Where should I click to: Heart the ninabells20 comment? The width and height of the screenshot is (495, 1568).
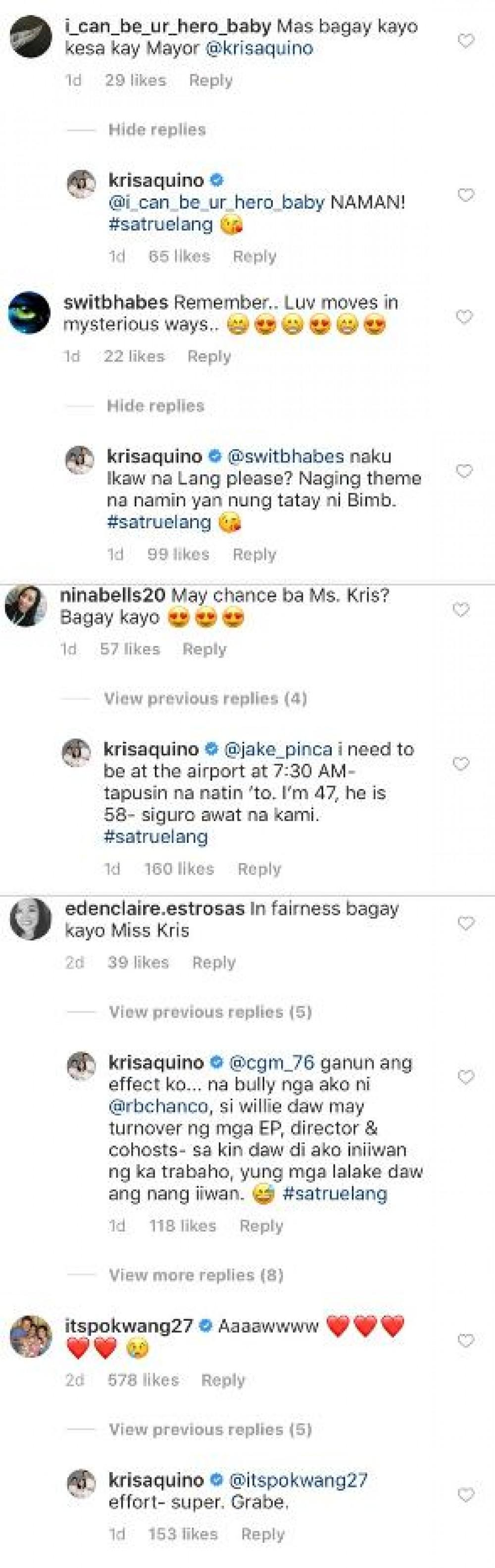coord(461,609)
